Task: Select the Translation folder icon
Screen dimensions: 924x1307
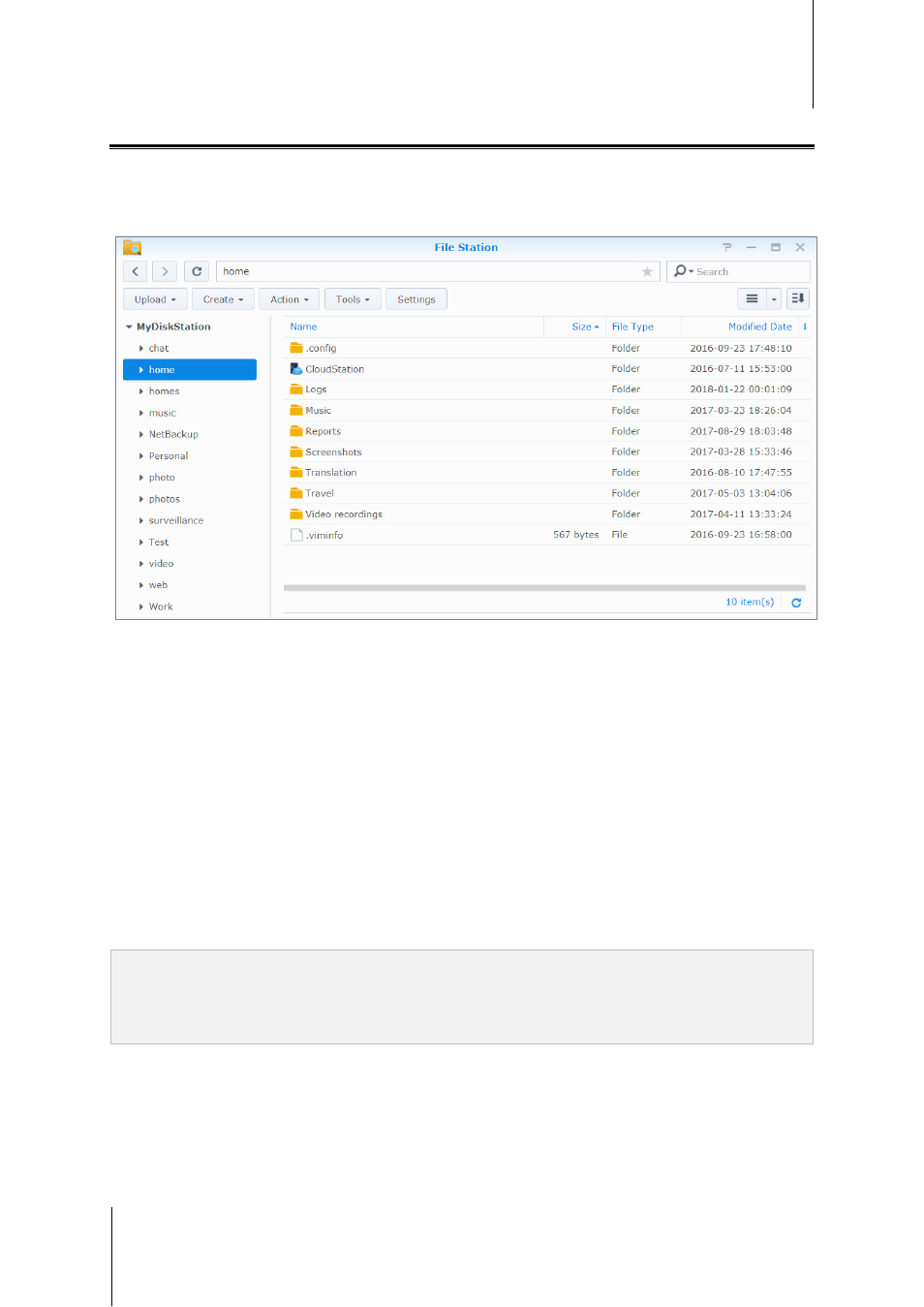Action: pyautogui.click(x=296, y=473)
